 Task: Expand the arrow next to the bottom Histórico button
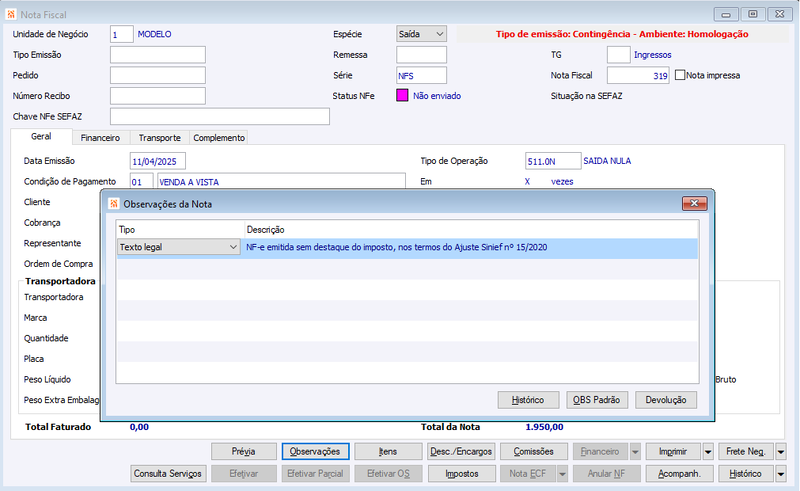[x=781, y=474]
